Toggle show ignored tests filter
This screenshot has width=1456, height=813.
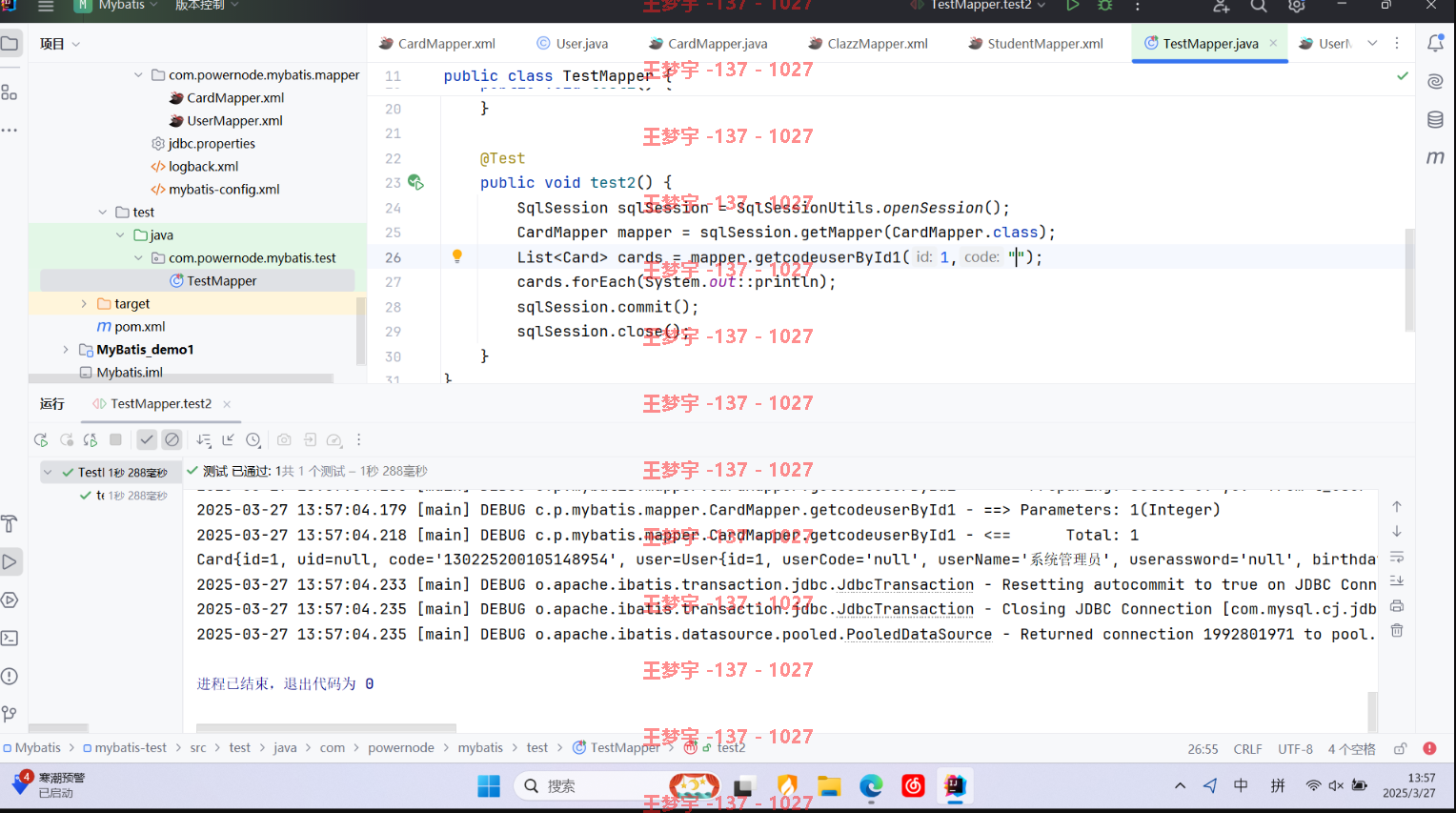(172, 439)
